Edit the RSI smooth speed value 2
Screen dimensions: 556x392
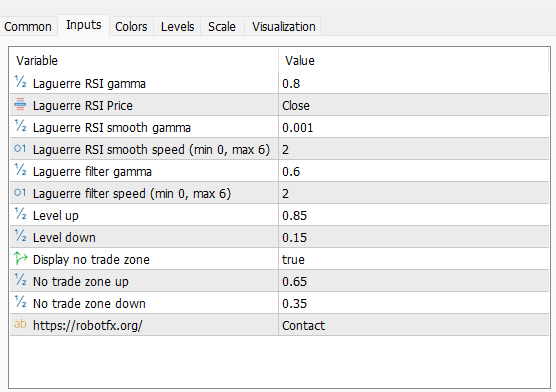(x=414, y=149)
